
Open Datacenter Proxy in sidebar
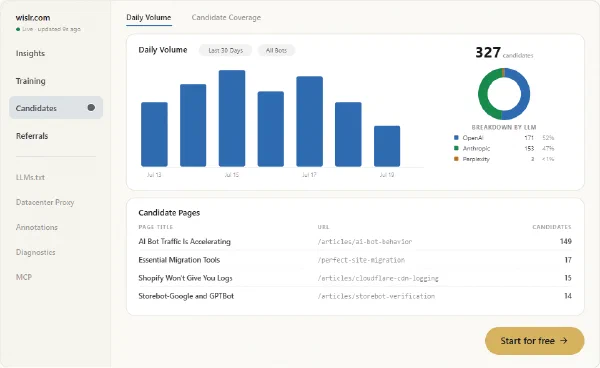pos(45,202)
